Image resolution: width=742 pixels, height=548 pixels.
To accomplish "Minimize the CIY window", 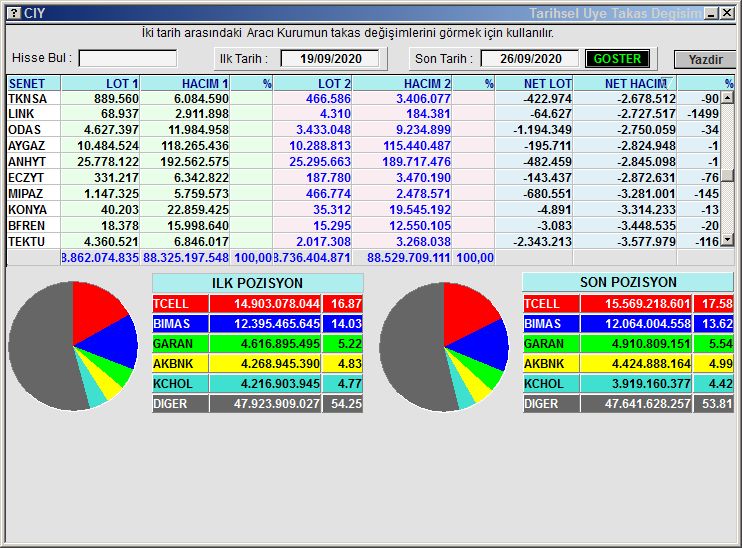I will pos(711,14).
